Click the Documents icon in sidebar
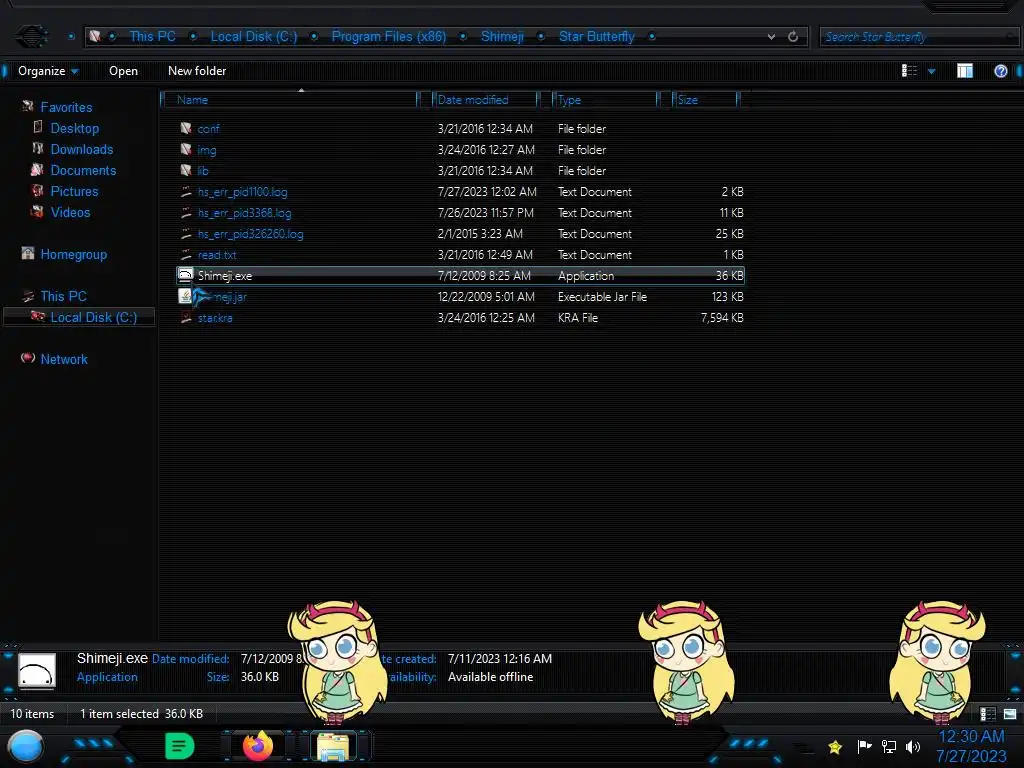The height and width of the screenshot is (768, 1024). (x=37, y=170)
